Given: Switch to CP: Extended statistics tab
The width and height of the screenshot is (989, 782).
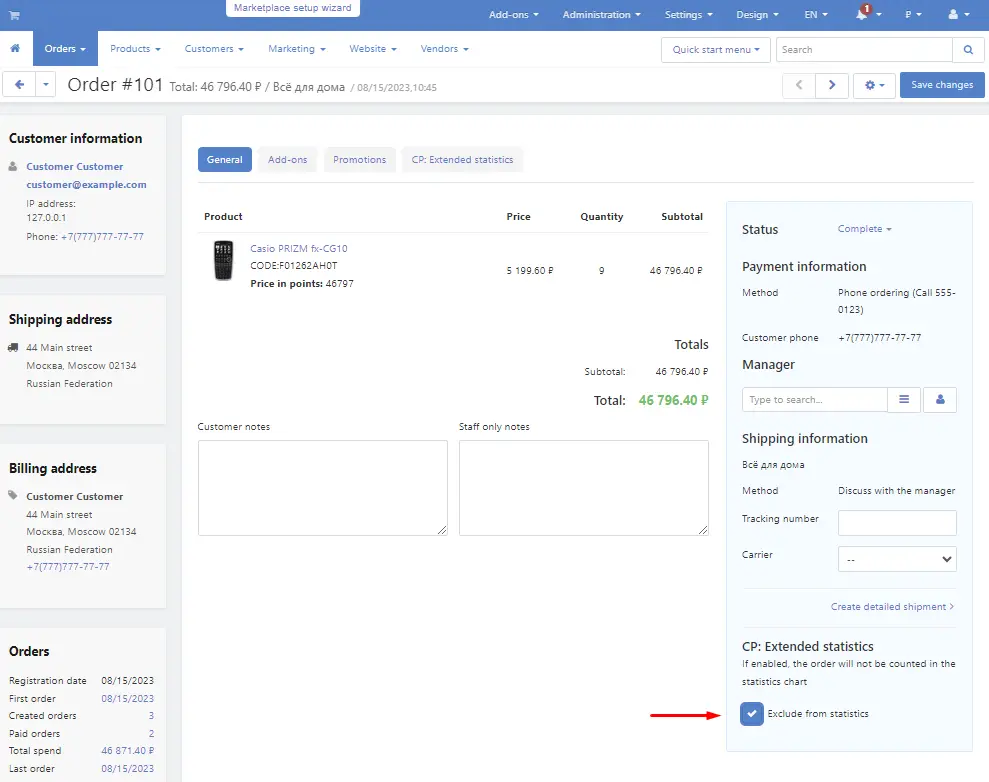Looking at the screenshot, I should (x=462, y=160).
